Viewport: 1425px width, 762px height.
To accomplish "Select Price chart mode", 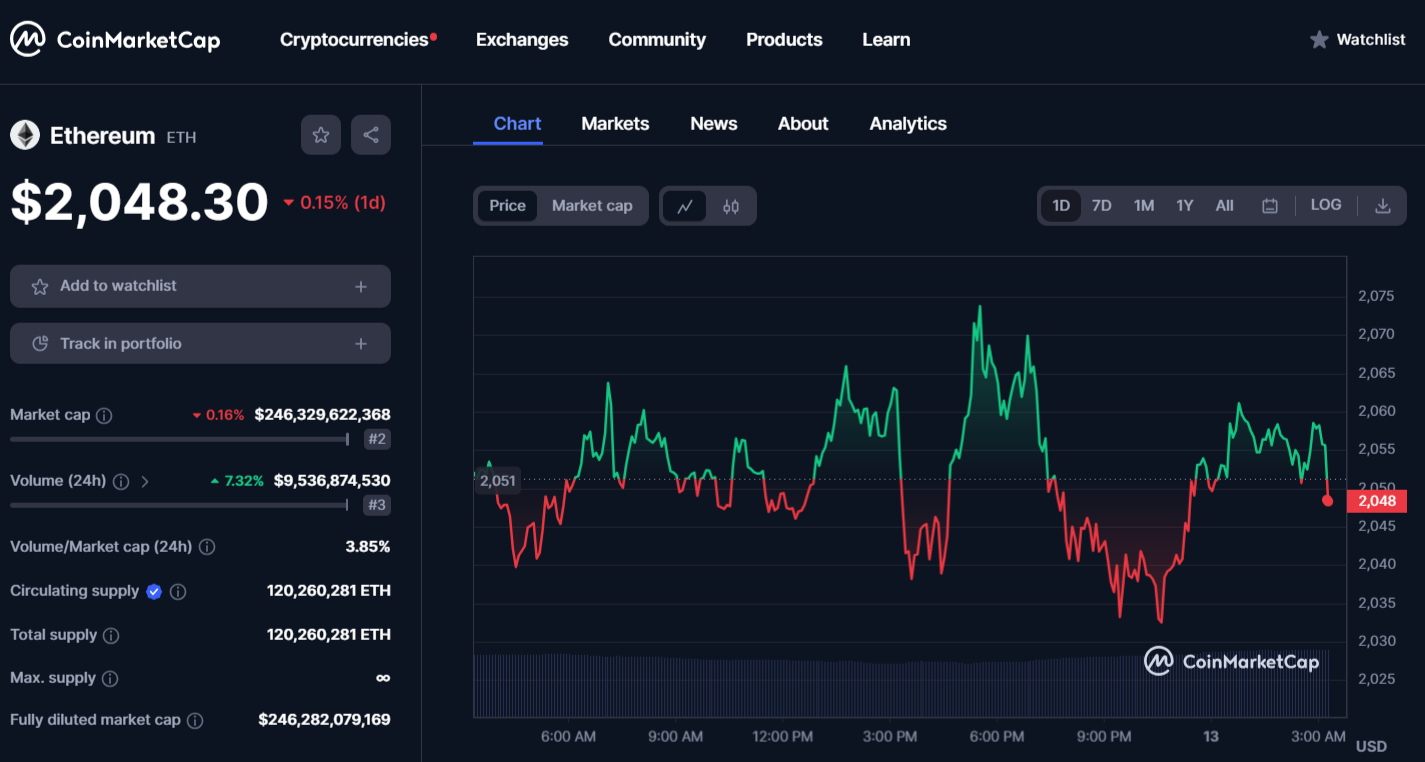I will click(507, 206).
